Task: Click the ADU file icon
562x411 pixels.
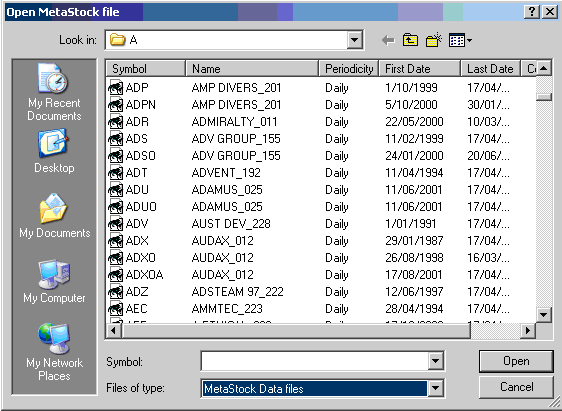Action: pos(115,190)
